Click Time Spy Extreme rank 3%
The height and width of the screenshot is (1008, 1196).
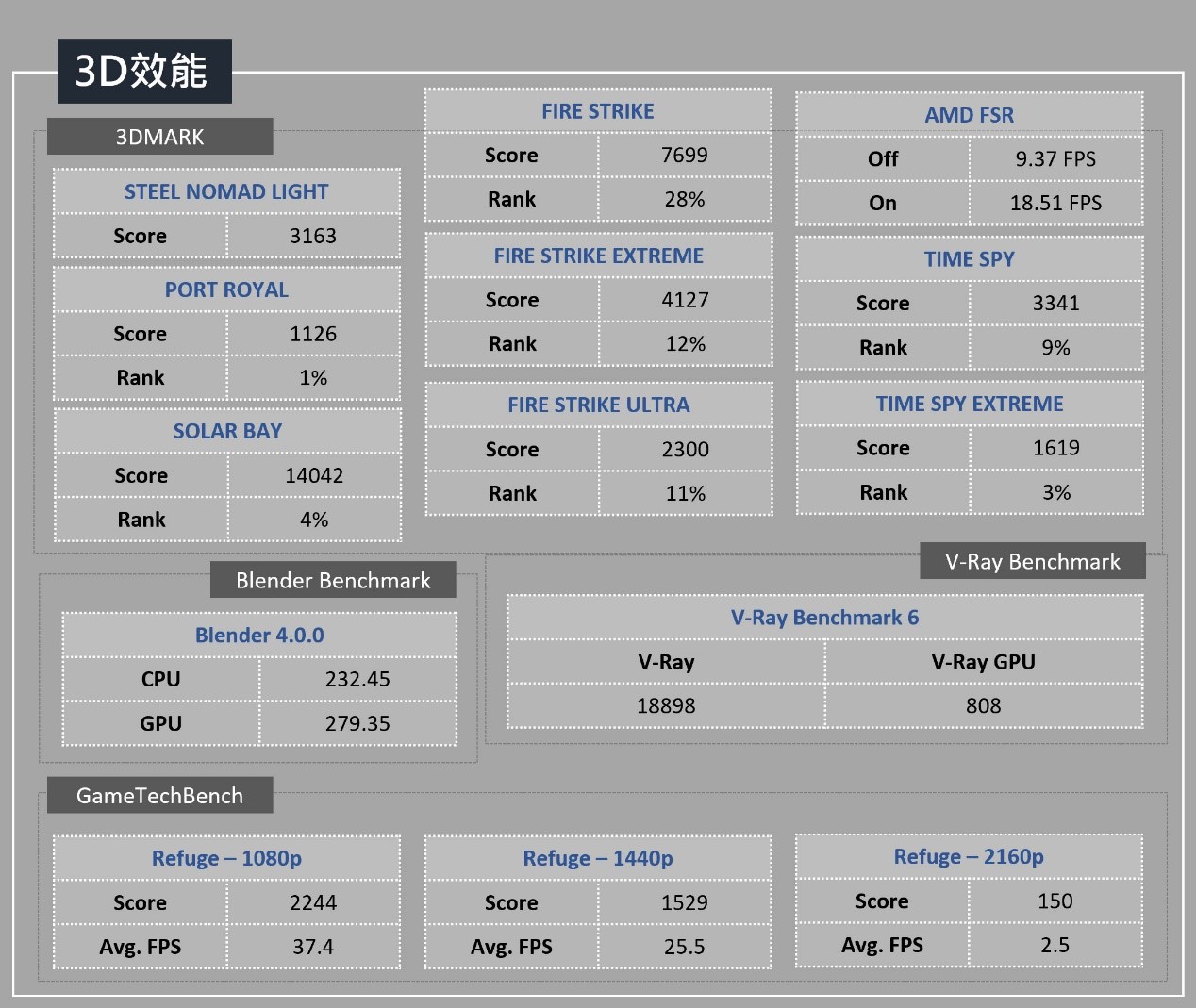coord(1056,492)
